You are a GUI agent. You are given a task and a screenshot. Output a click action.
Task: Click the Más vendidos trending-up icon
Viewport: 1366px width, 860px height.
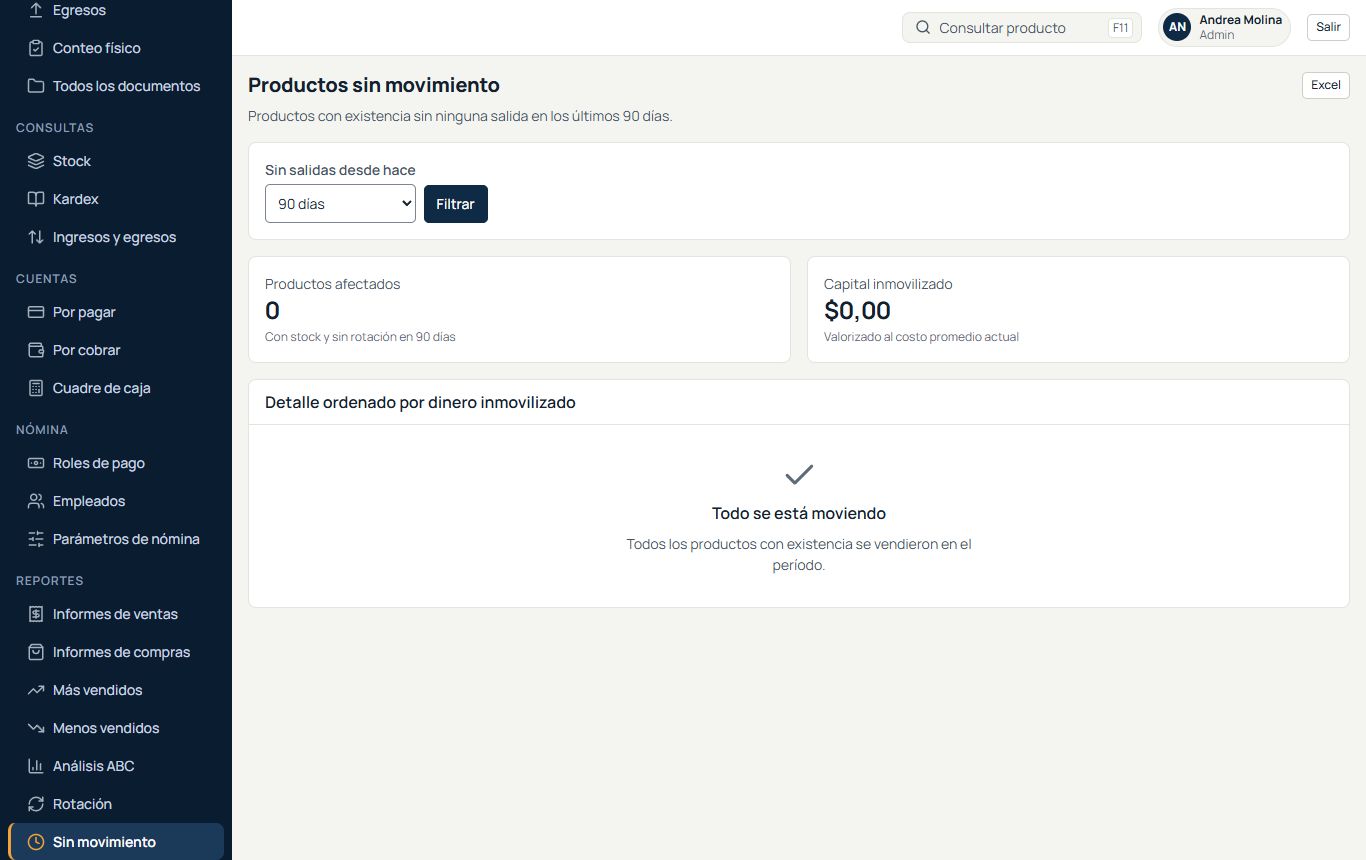click(x=36, y=690)
